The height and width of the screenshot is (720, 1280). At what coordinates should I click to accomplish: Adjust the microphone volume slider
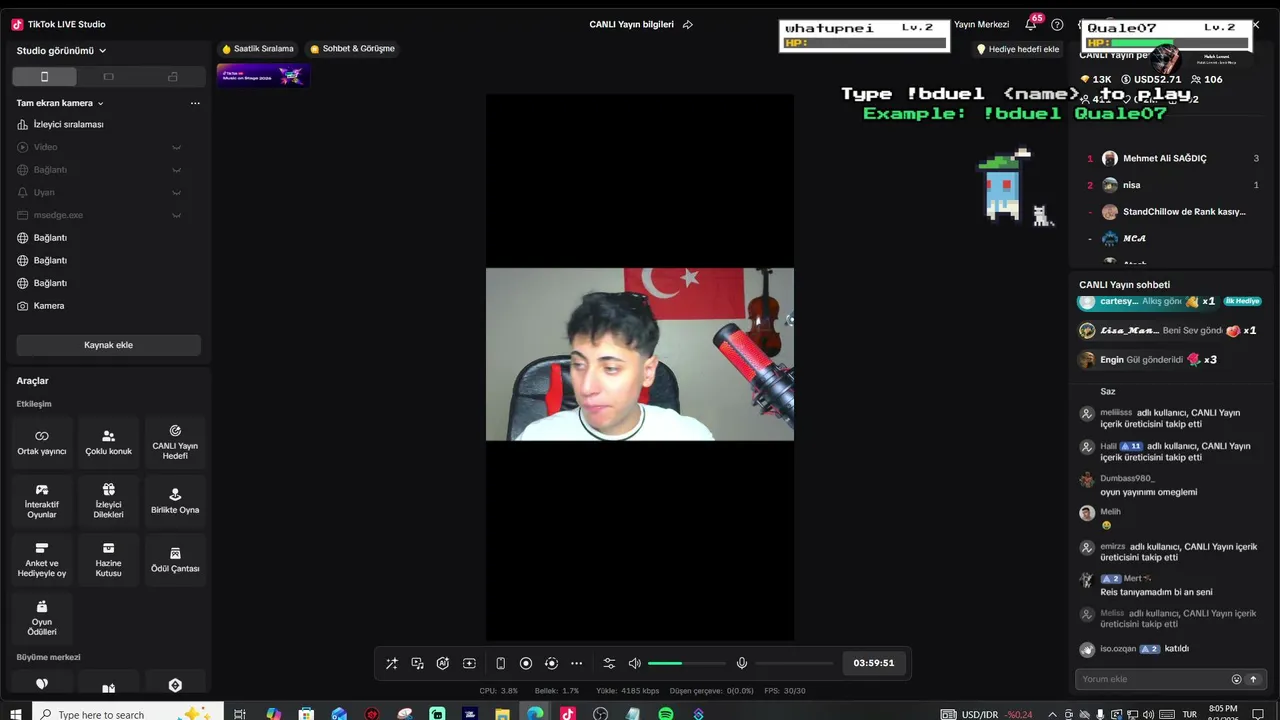(794, 663)
